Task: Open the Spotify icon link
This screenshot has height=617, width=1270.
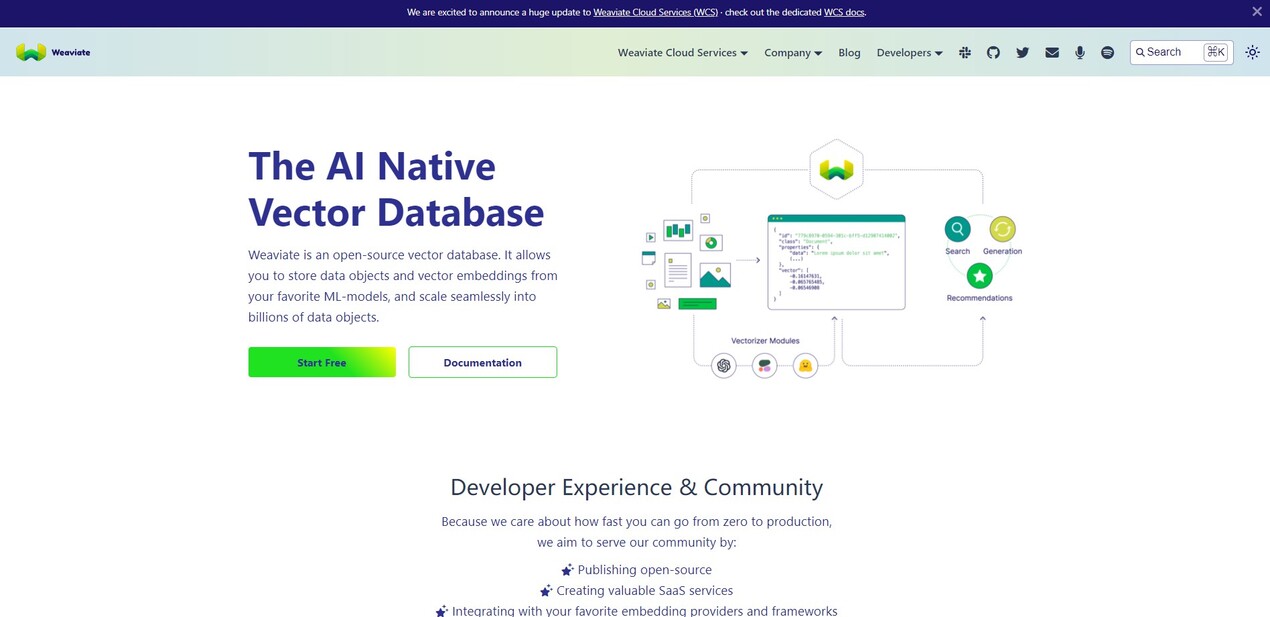Action: coord(1107,53)
